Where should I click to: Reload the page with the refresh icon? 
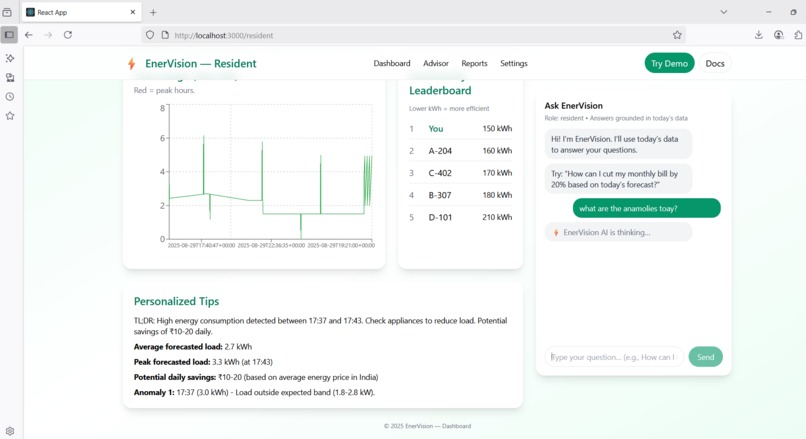68,35
